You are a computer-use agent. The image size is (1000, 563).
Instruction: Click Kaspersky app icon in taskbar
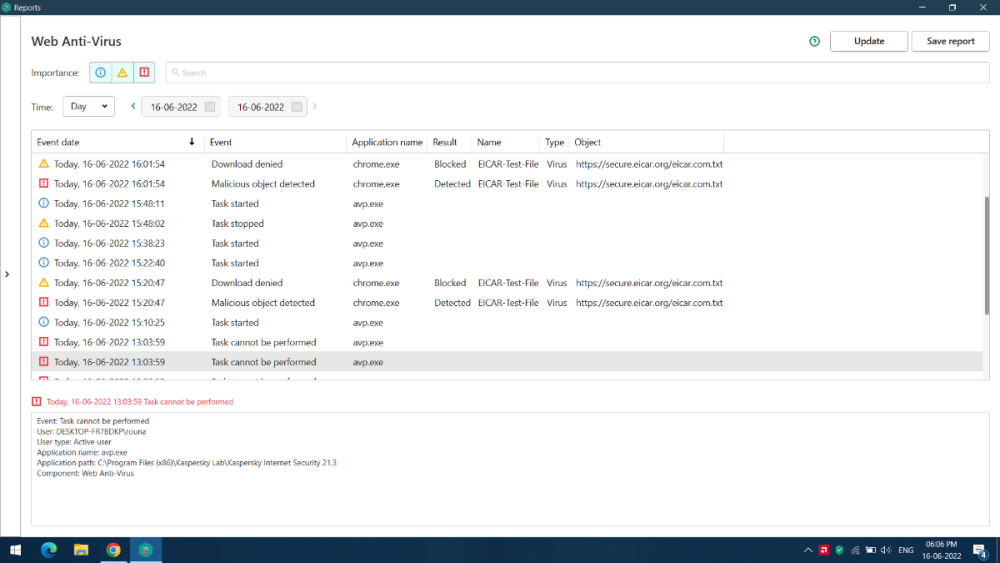tap(146, 550)
